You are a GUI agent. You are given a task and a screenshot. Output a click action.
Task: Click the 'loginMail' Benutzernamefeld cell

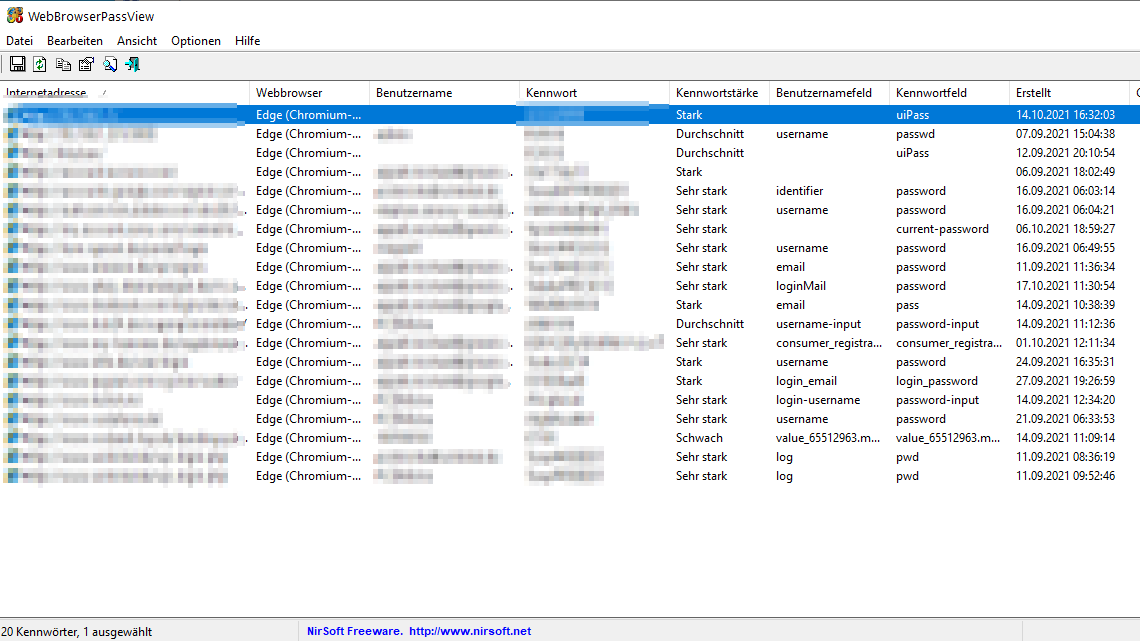[800, 286]
